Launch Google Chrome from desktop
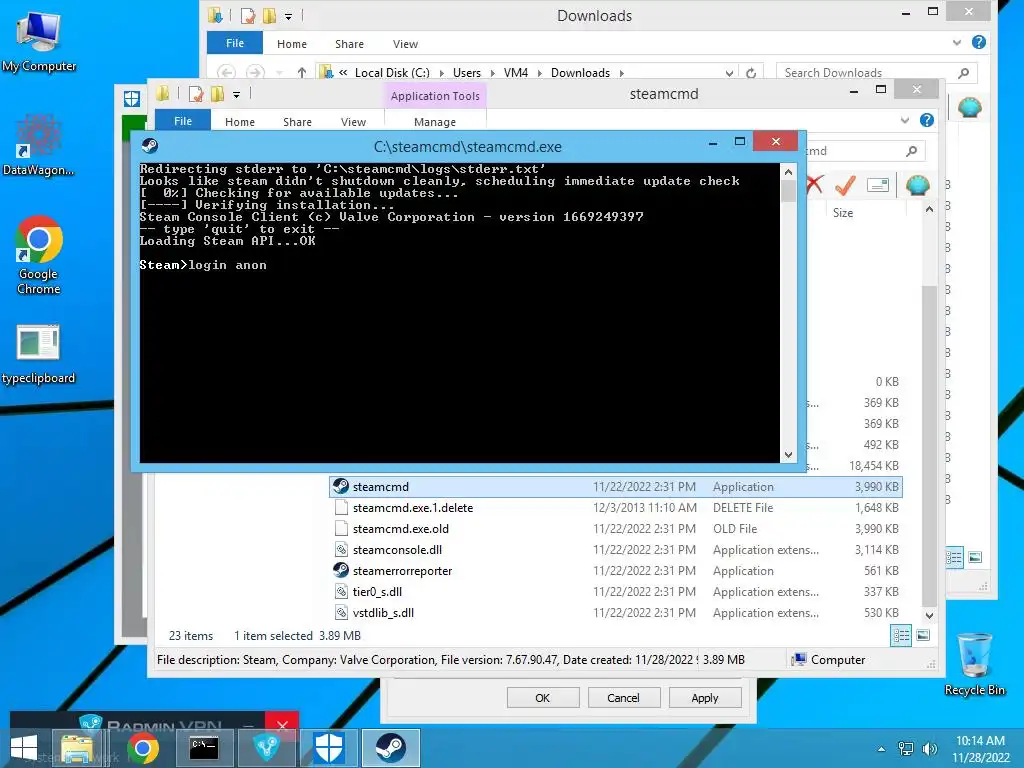 click(x=39, y=255)
